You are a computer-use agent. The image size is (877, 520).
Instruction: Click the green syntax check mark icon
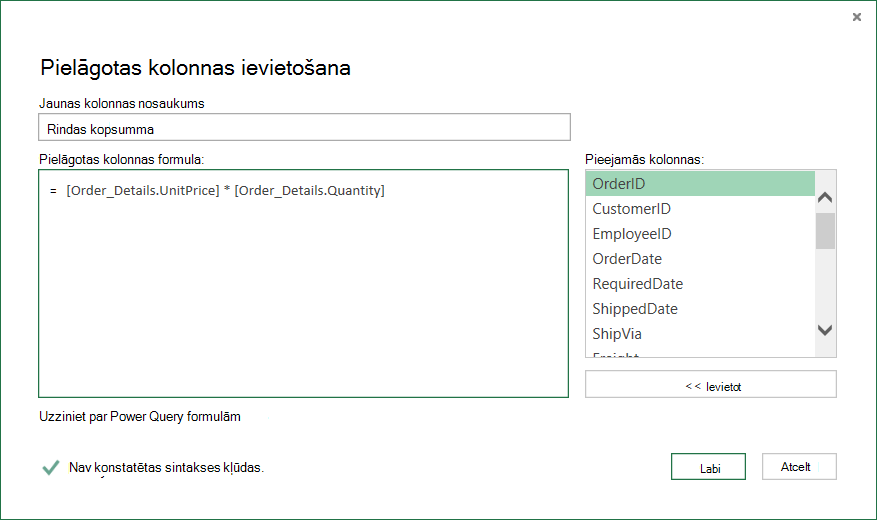(50, 467)
